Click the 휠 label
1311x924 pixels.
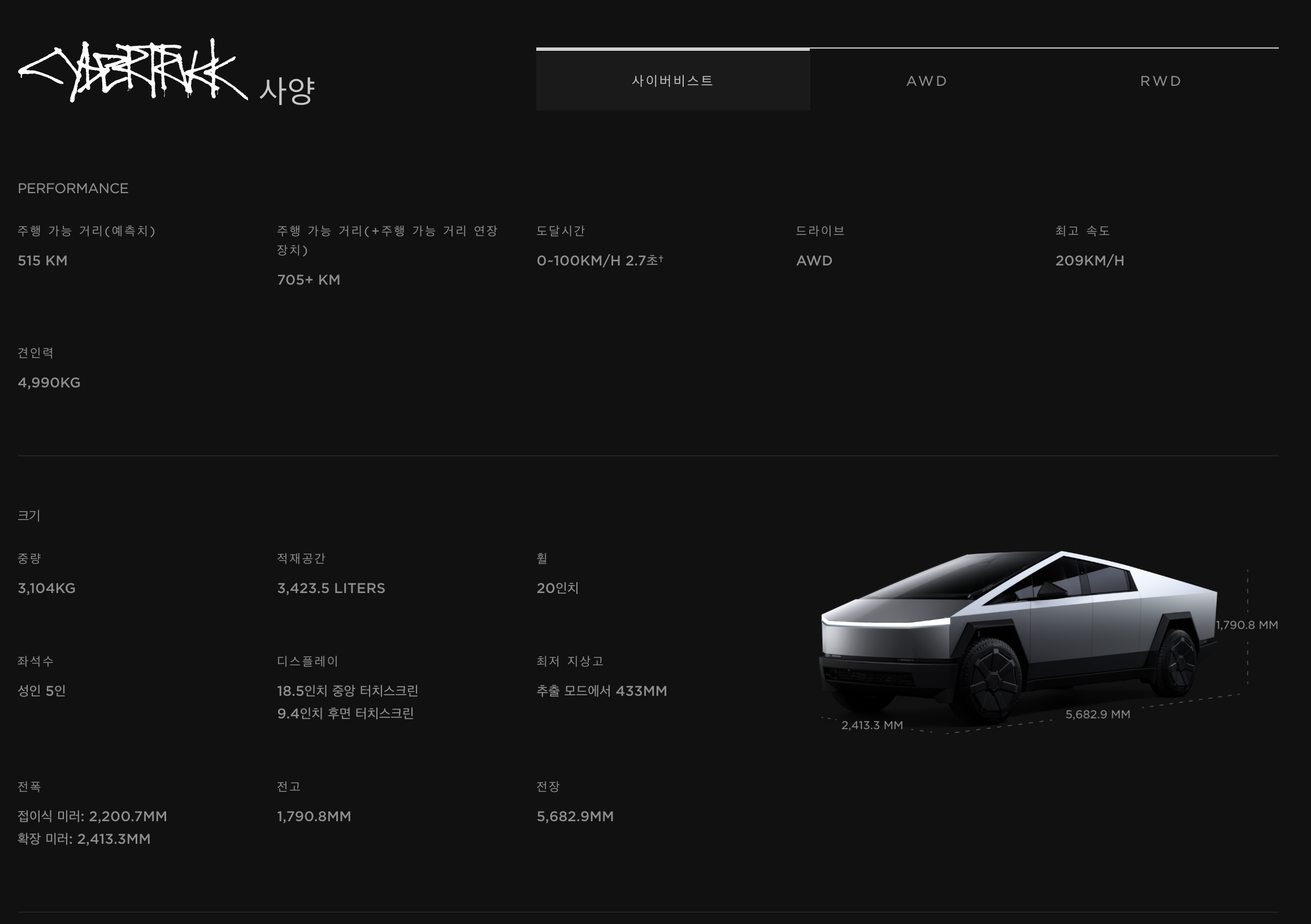[542, 559]
